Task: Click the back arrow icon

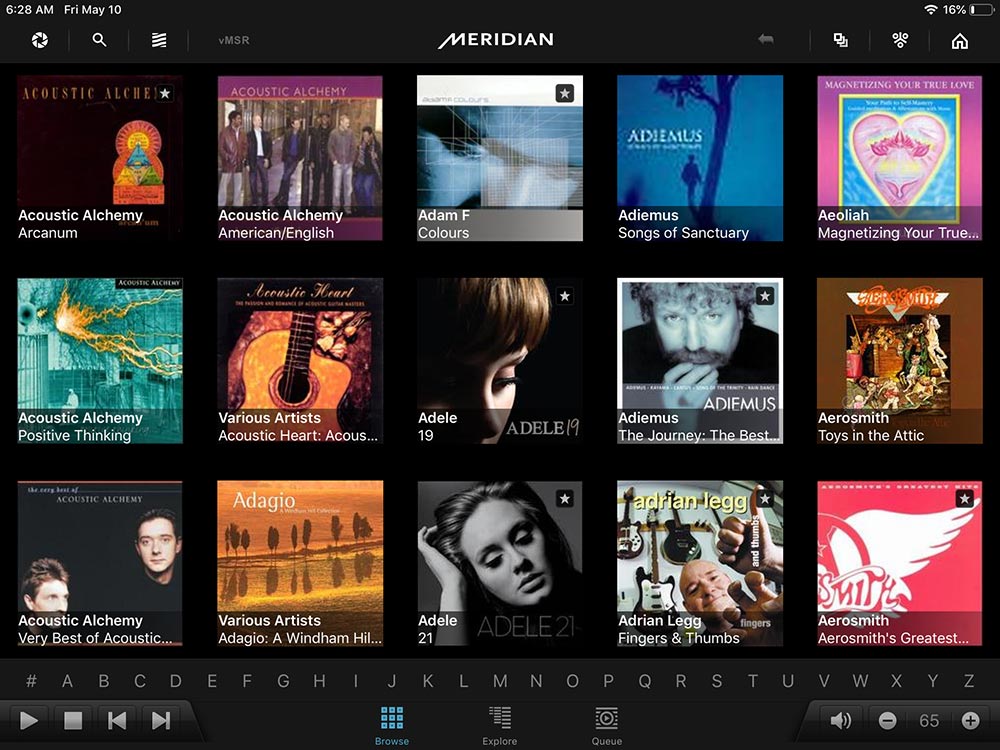Action: tap(765, 40)
